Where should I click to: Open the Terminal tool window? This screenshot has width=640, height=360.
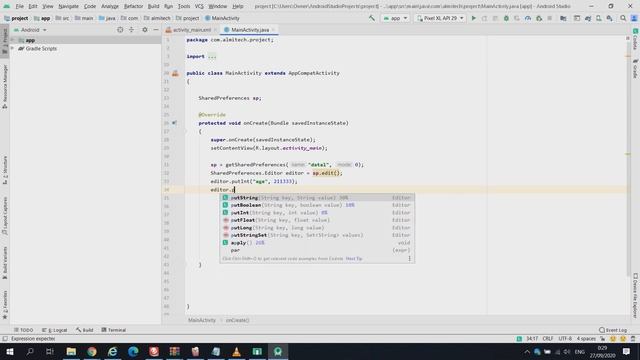tap(113, 330)
